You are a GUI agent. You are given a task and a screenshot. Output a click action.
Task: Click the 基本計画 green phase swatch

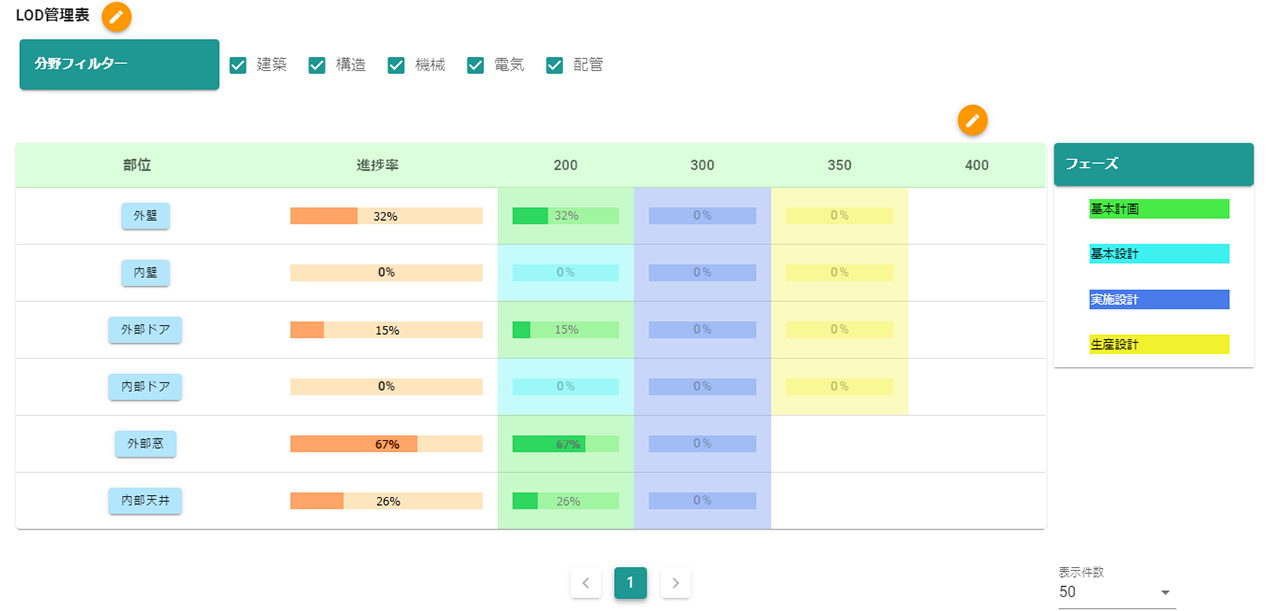(1158, 209)
